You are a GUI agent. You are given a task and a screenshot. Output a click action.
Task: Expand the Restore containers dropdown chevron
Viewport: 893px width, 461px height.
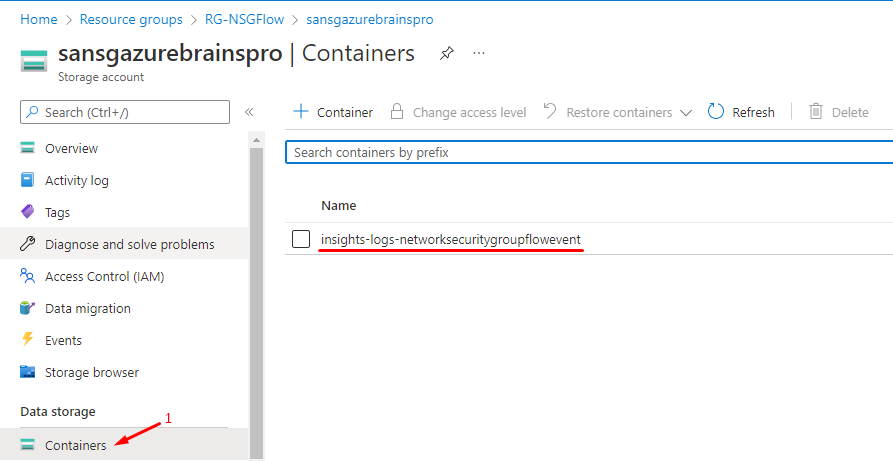point(686,113)
